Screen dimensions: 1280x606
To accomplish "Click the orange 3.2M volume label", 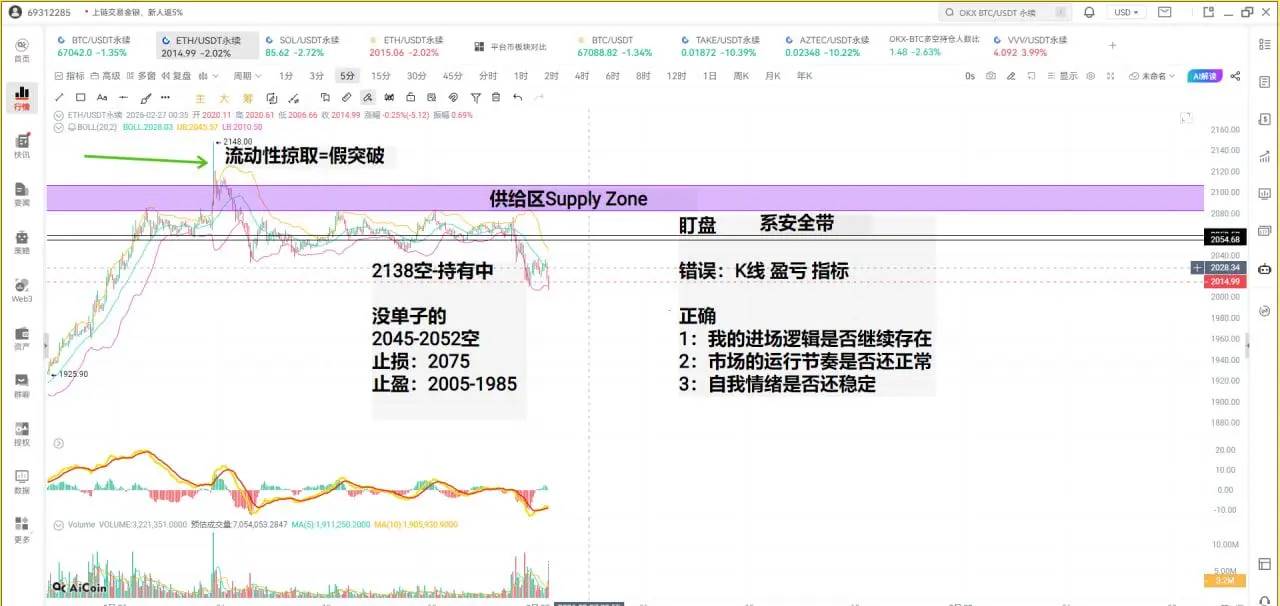I will (1226, 580).
